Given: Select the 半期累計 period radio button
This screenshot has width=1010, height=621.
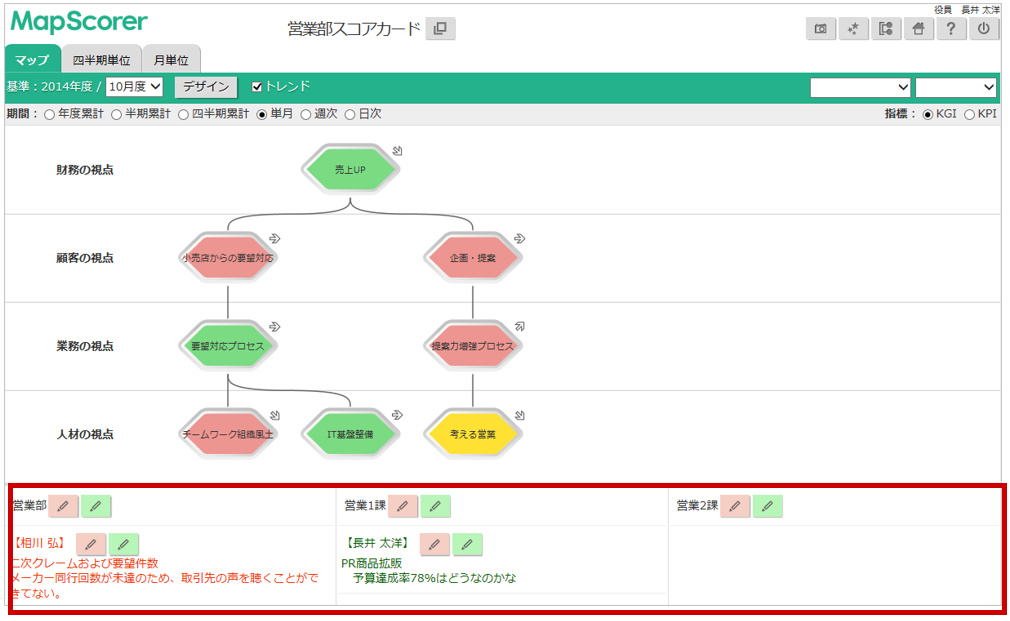Looking at the screenshot, I should click(x=117, y=115).
